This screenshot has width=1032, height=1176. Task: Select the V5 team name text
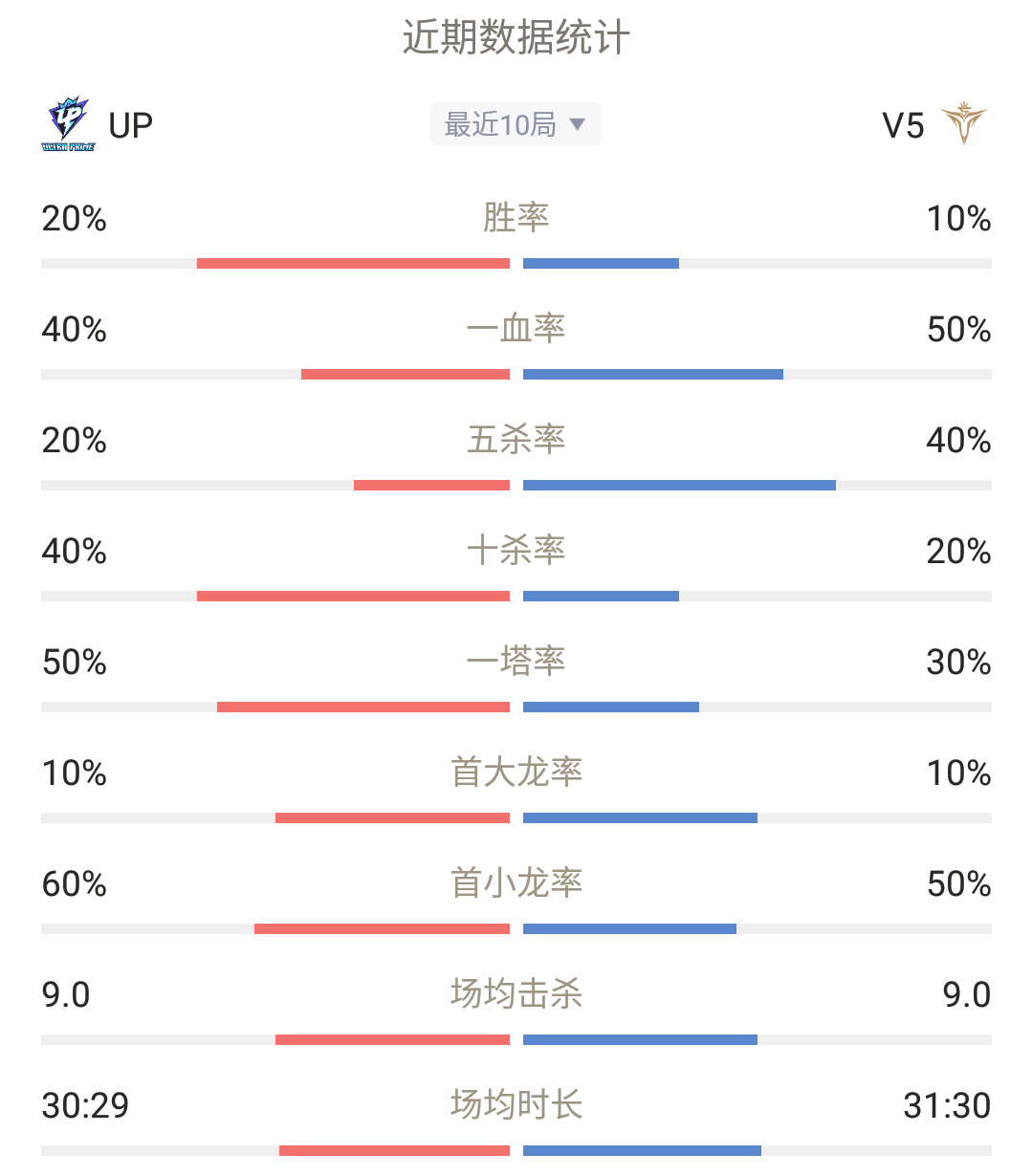tap(903, 125)
